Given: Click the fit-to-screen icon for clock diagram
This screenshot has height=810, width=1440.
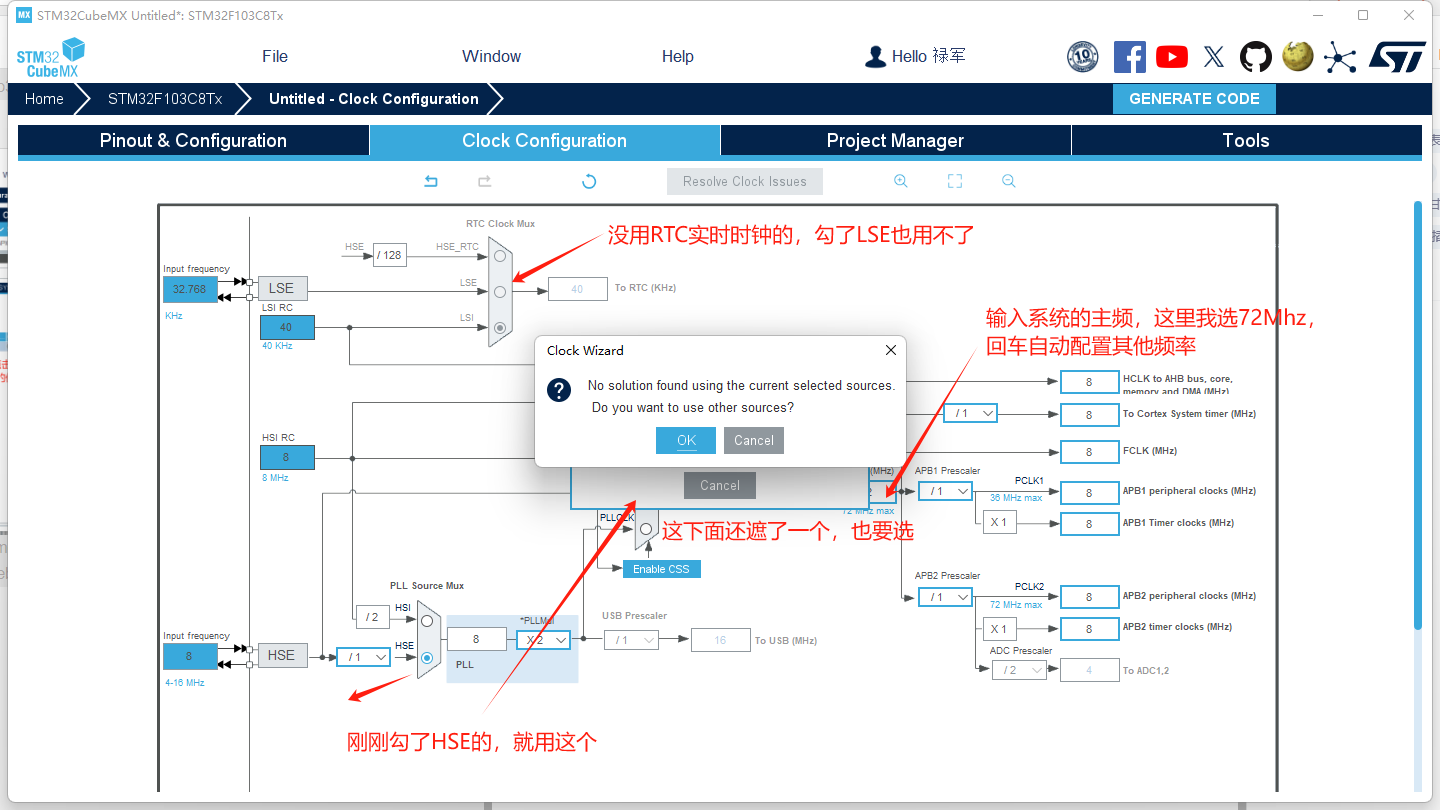Looking at the screenshot, I should pos(955,181).
